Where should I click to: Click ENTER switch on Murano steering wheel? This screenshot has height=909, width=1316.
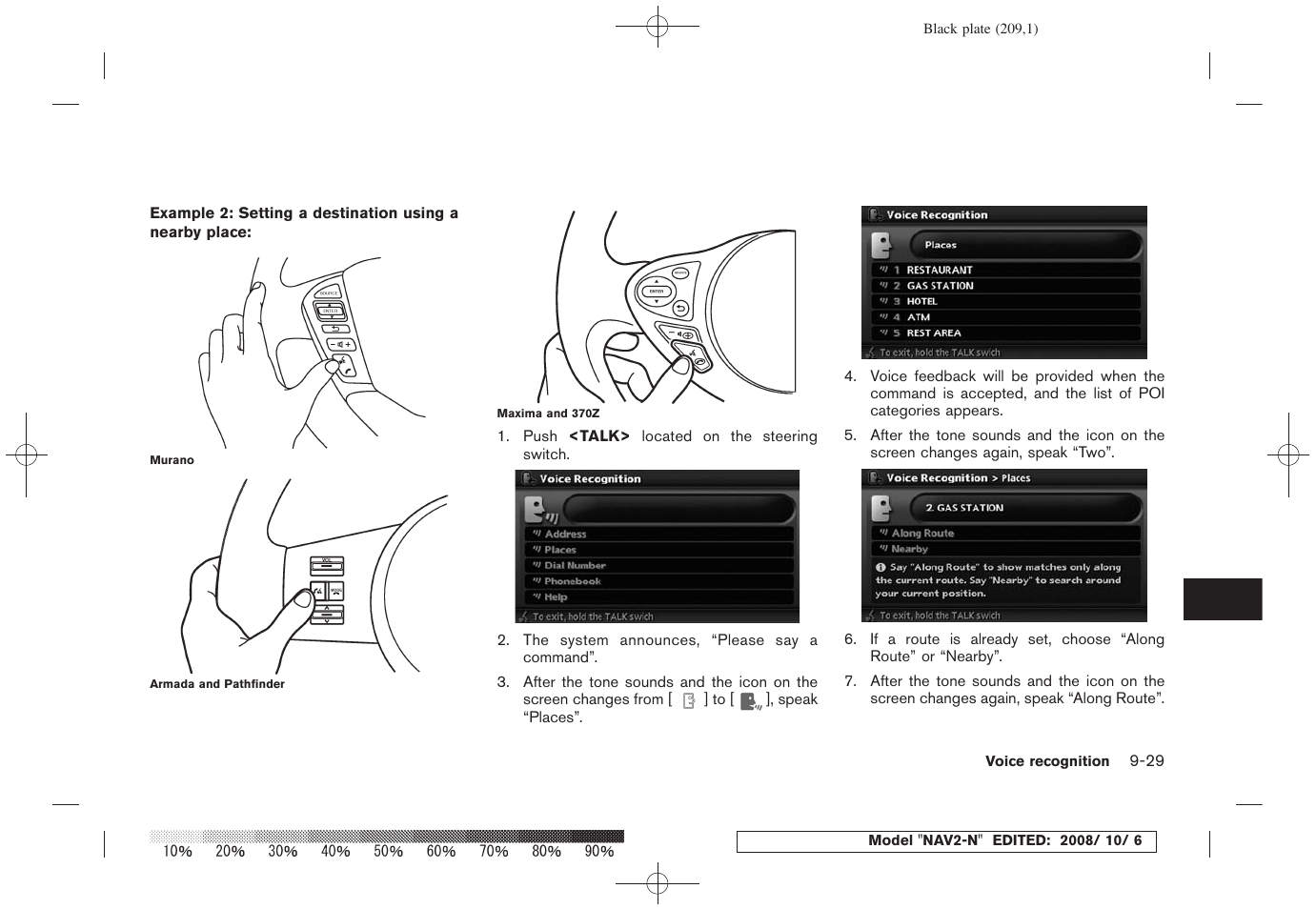pyautogui.click(x=331, y=312)
